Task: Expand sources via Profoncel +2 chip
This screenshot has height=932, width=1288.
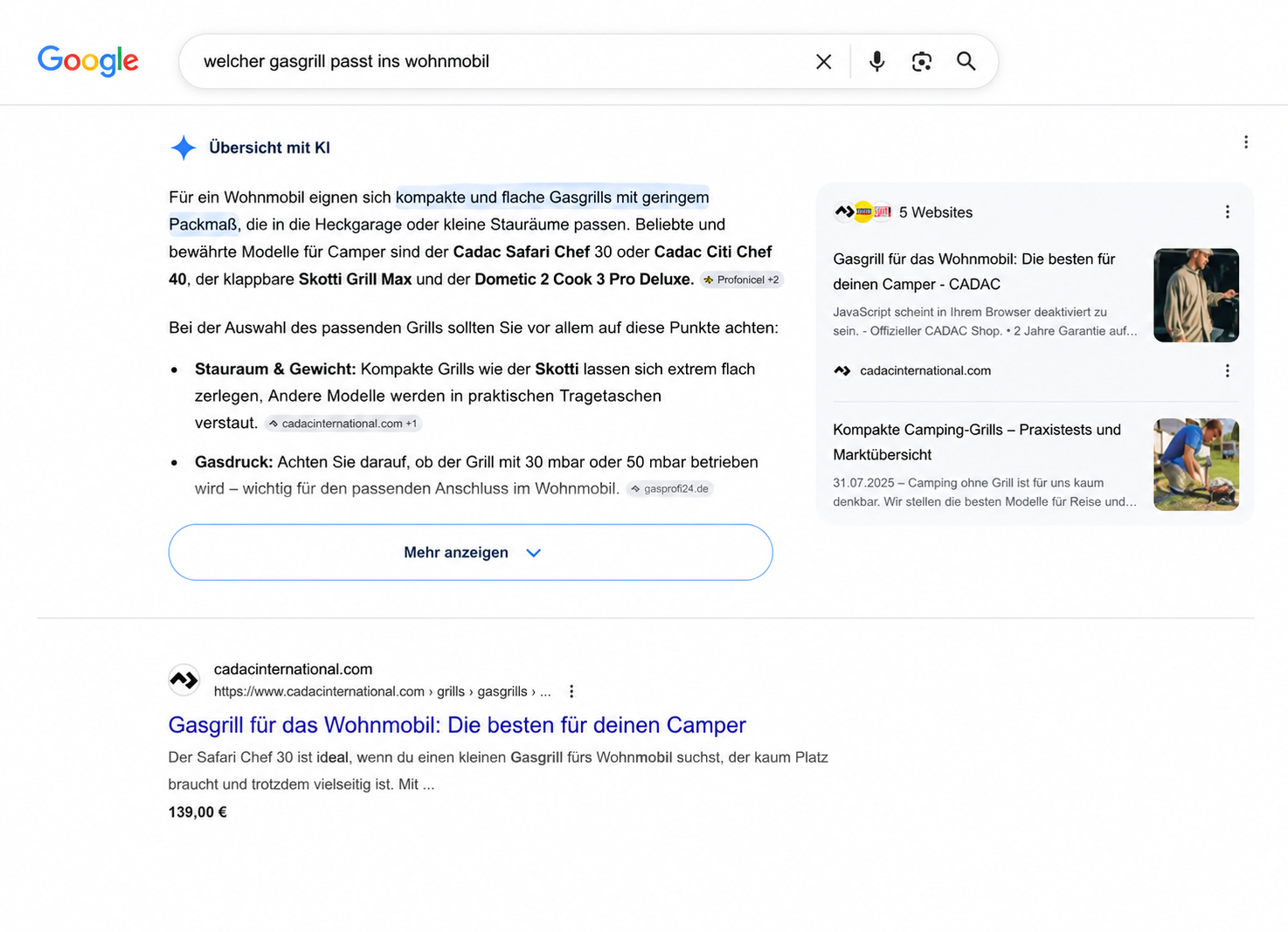Action: tap(742, 280)
